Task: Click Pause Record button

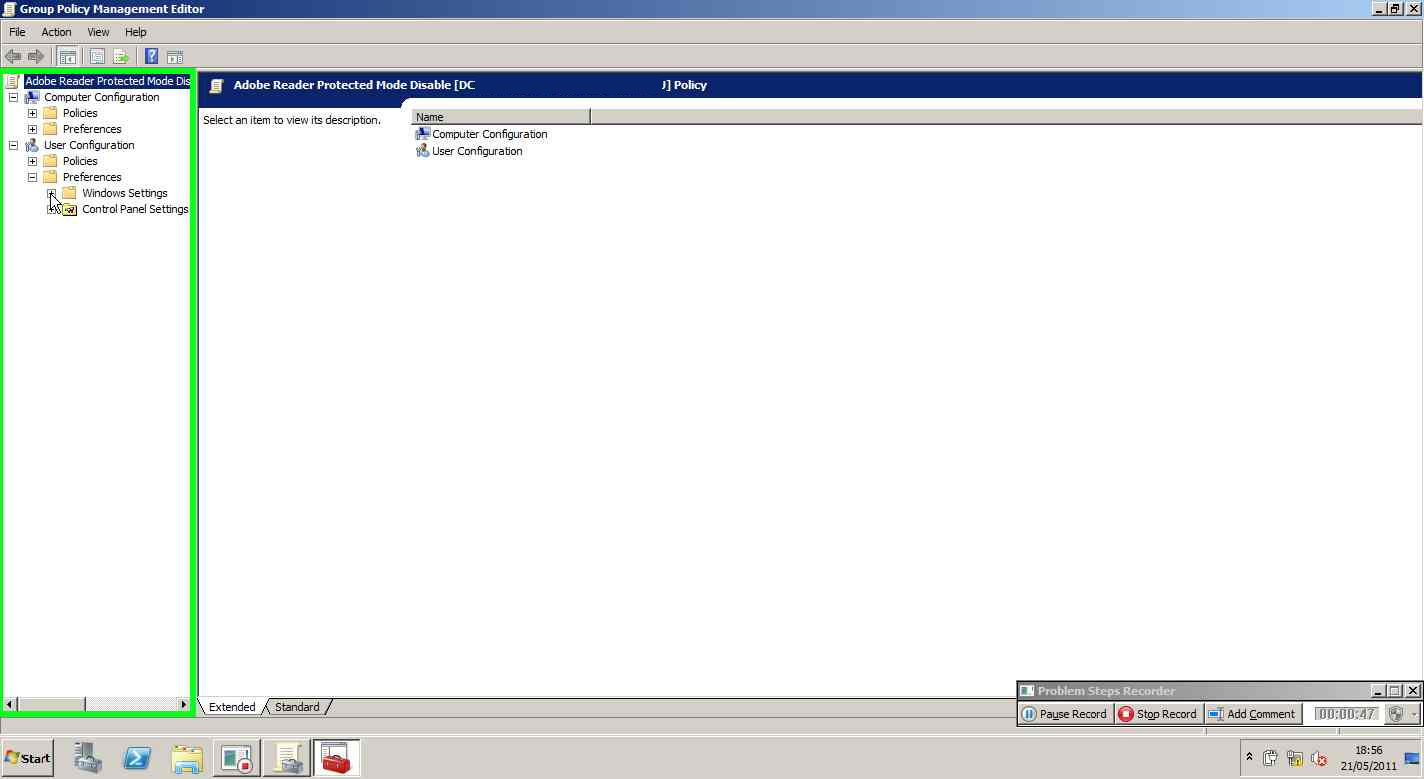Action: 1065,714
